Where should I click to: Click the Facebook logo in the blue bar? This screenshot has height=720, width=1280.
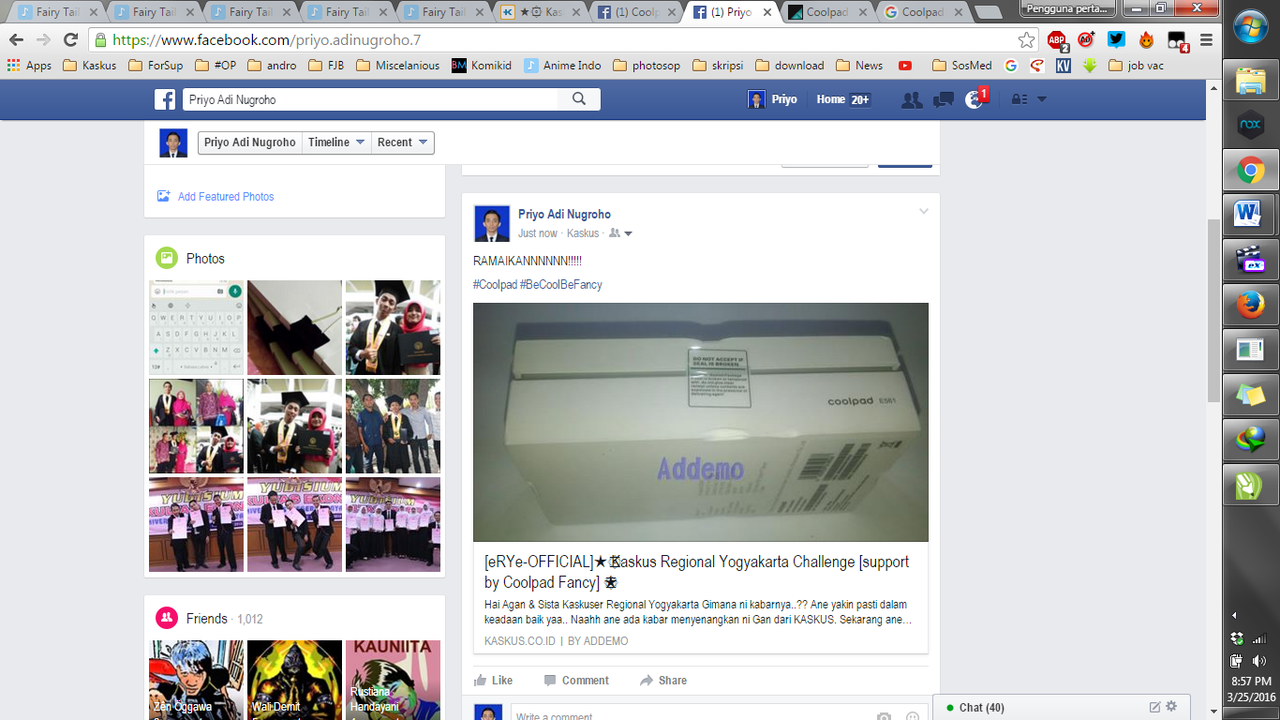pyautogui.click(x=165, y=100)
